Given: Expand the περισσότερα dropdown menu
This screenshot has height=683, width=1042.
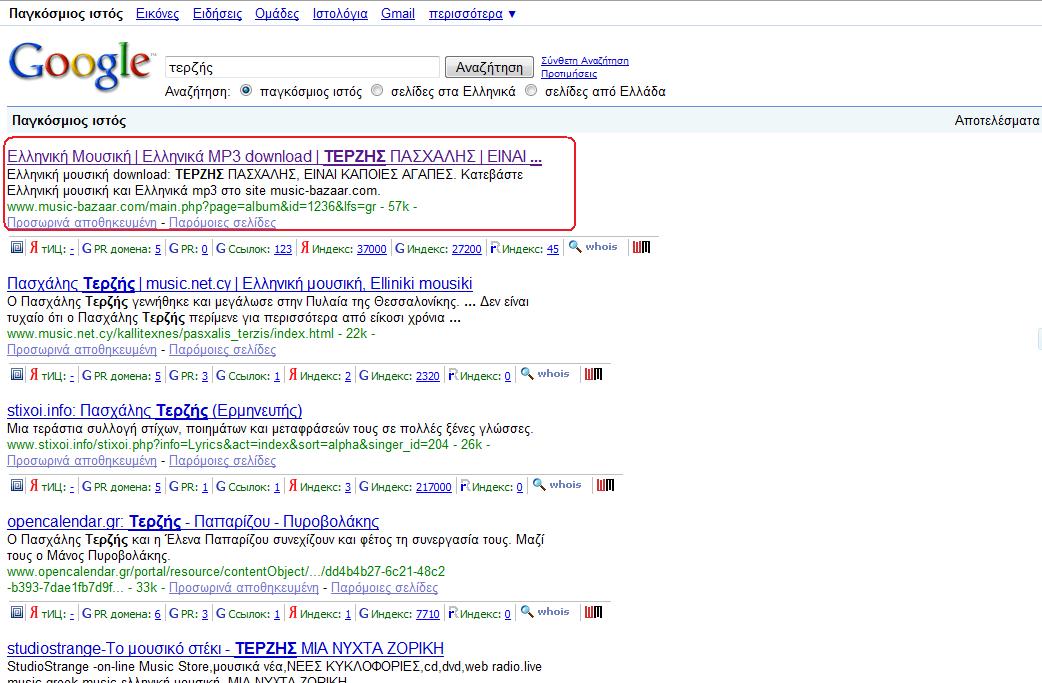Looking at the screenshot, I should pyautogui.click(x=472, y=13).
